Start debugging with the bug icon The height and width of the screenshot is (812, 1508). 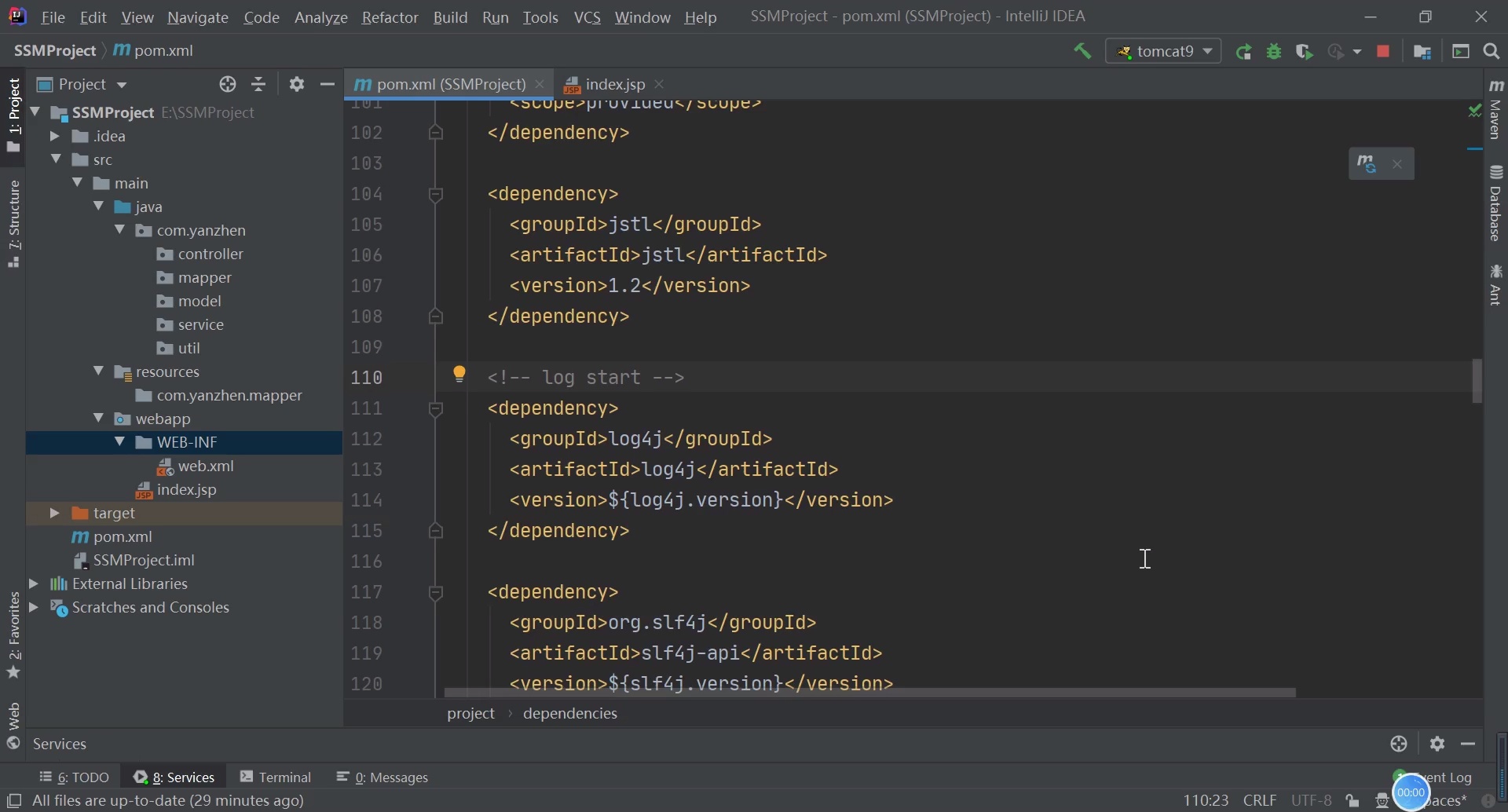1275,52
